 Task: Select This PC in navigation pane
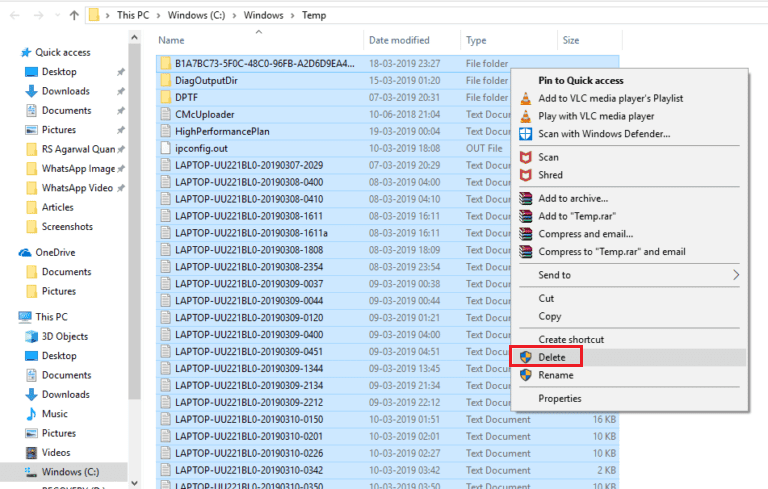click(x=51, y=317)
